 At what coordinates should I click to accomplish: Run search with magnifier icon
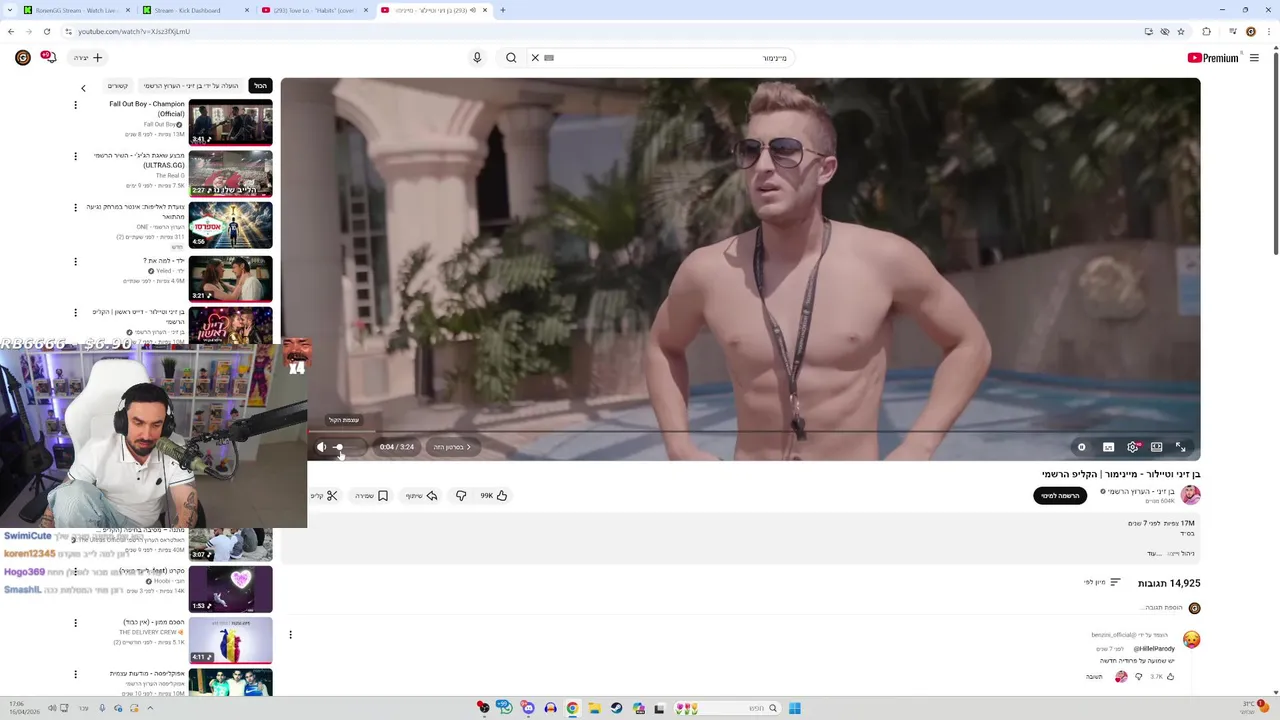tap(511, 58)
